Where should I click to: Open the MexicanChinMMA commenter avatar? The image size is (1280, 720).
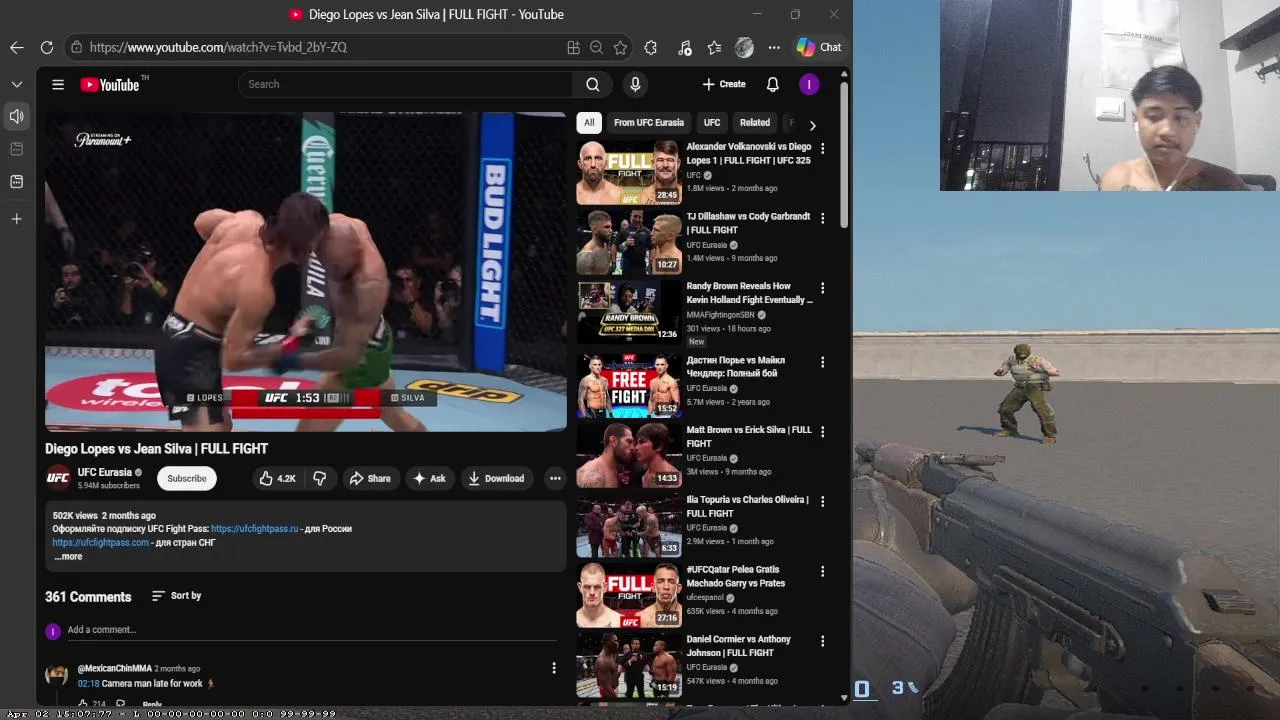pyautogui.click(x=57, y=673)
